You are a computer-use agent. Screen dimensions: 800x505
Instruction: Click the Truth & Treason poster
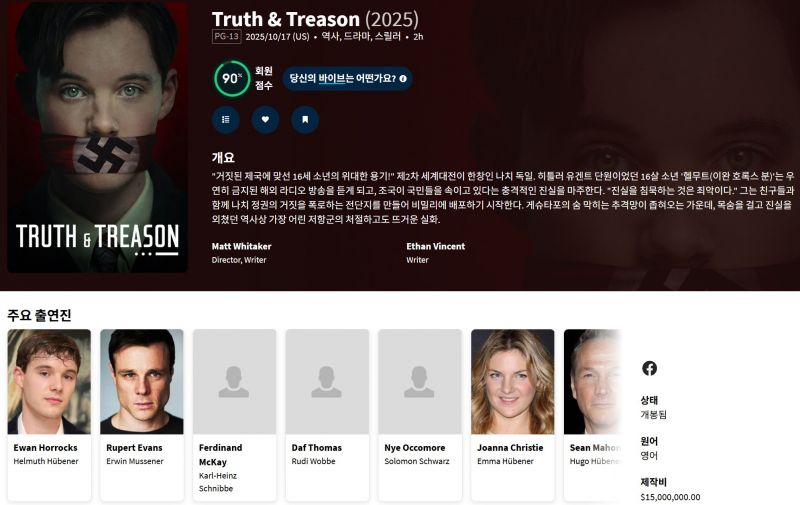point(97,137)
